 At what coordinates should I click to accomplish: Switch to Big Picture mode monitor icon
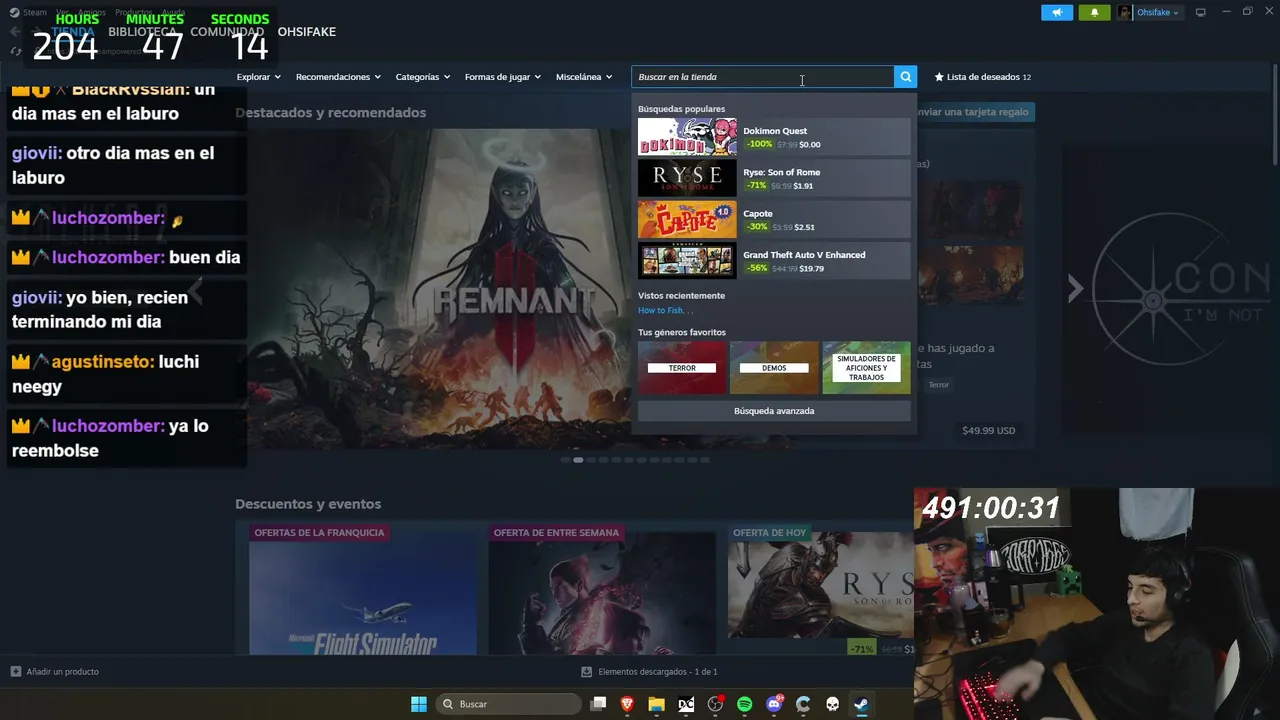click(x=1201, y=12)
